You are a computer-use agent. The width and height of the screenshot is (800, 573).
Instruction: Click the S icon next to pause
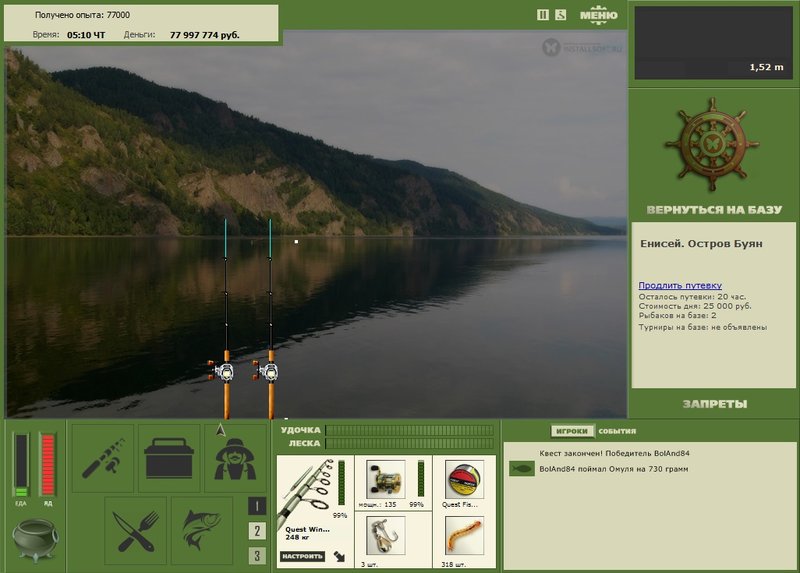560,15
